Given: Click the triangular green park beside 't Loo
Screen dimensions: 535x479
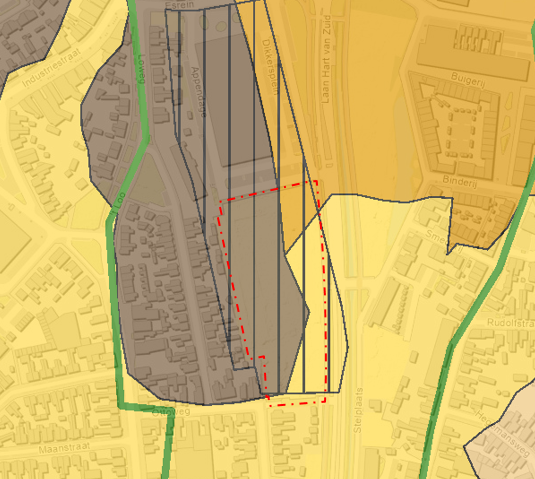Looking at the screenshot, I should [x=147, y=181].
